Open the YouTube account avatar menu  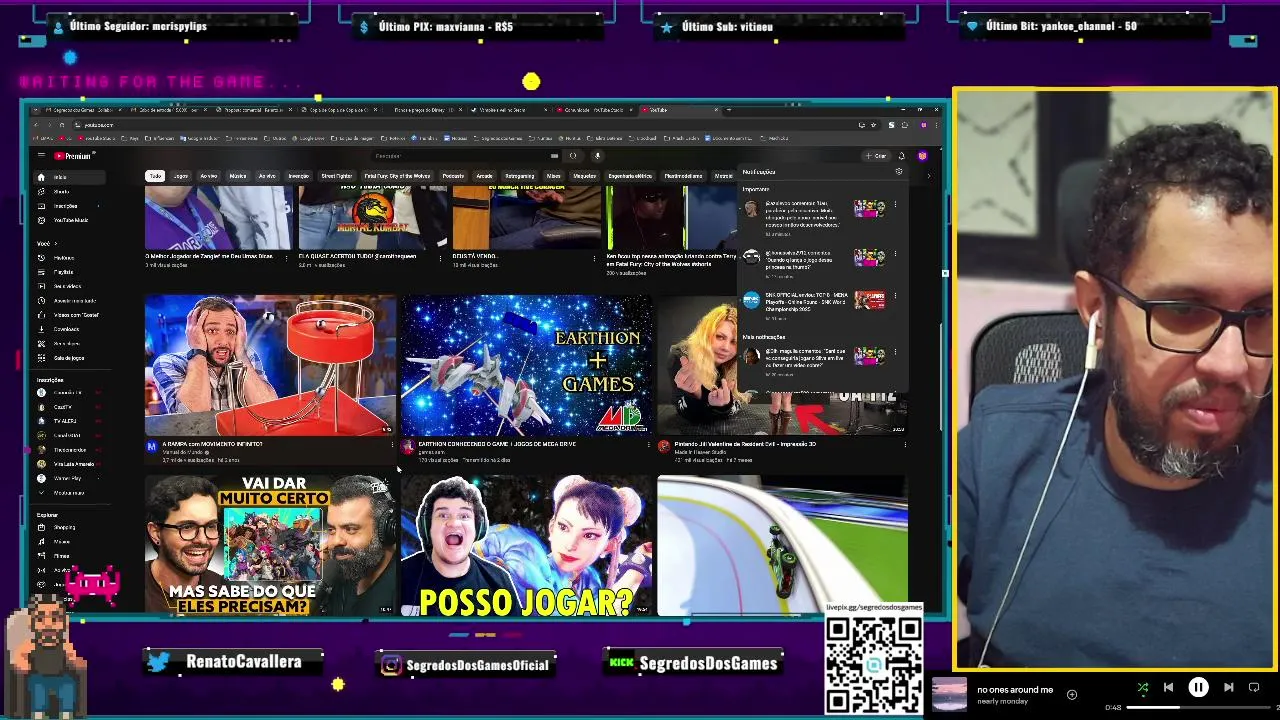pos(922,156)
